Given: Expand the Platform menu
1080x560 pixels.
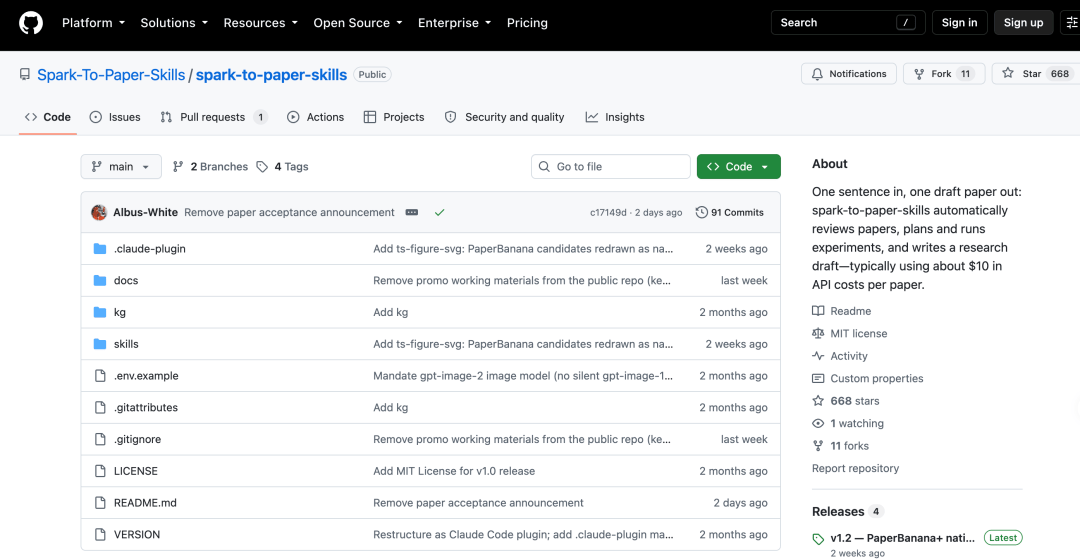Looking at the screenshot, I should 94,23.
